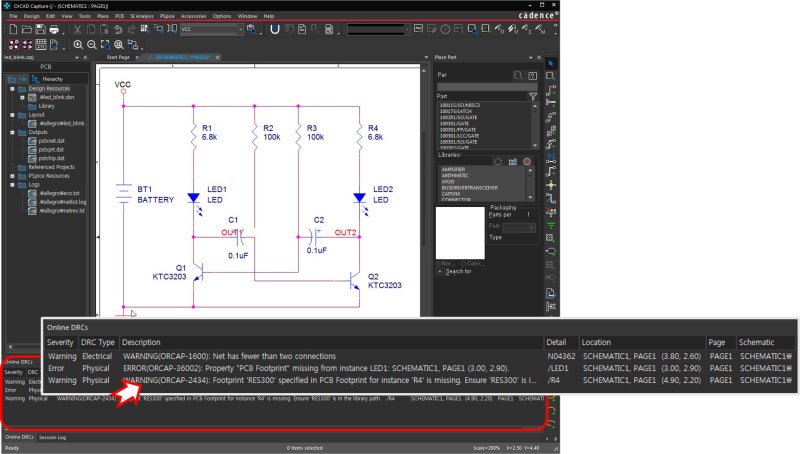The height and width of the screenshot is (454, 800).
Task: Open the PCB menu
Action: click(x=119, y=16)
